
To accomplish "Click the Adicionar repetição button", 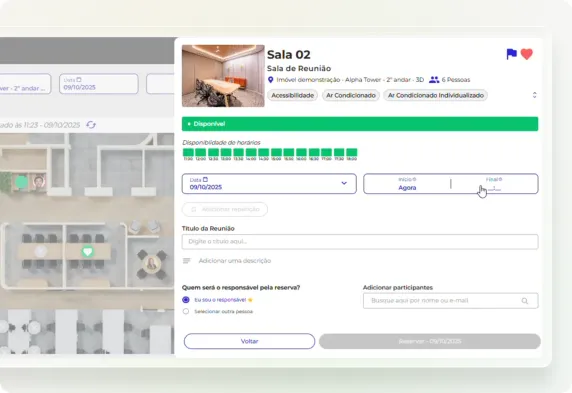I will [225, 209].
